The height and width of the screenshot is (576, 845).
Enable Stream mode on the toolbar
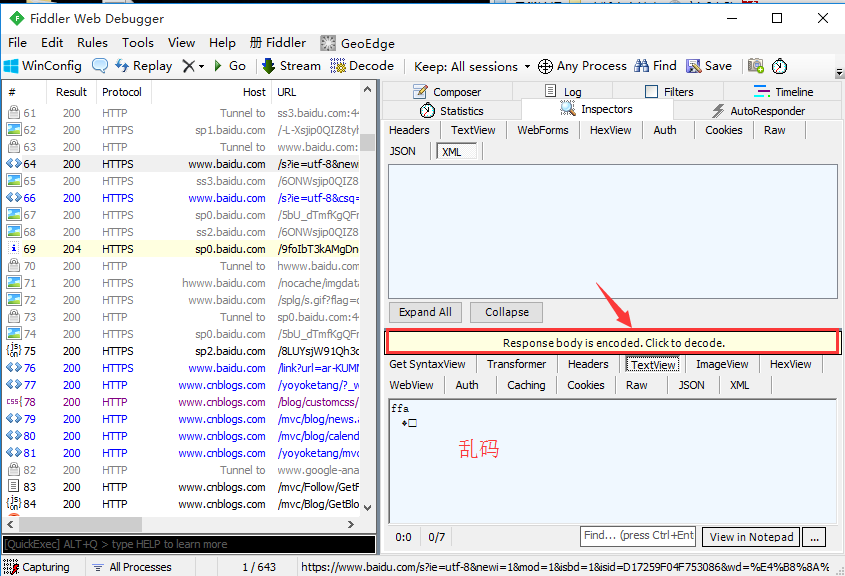291,66
